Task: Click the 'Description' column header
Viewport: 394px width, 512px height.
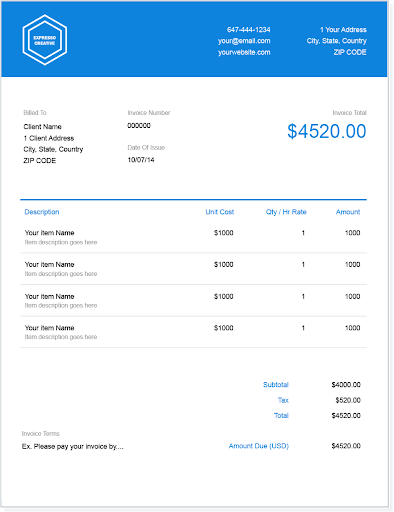Action: coord(42,212)
